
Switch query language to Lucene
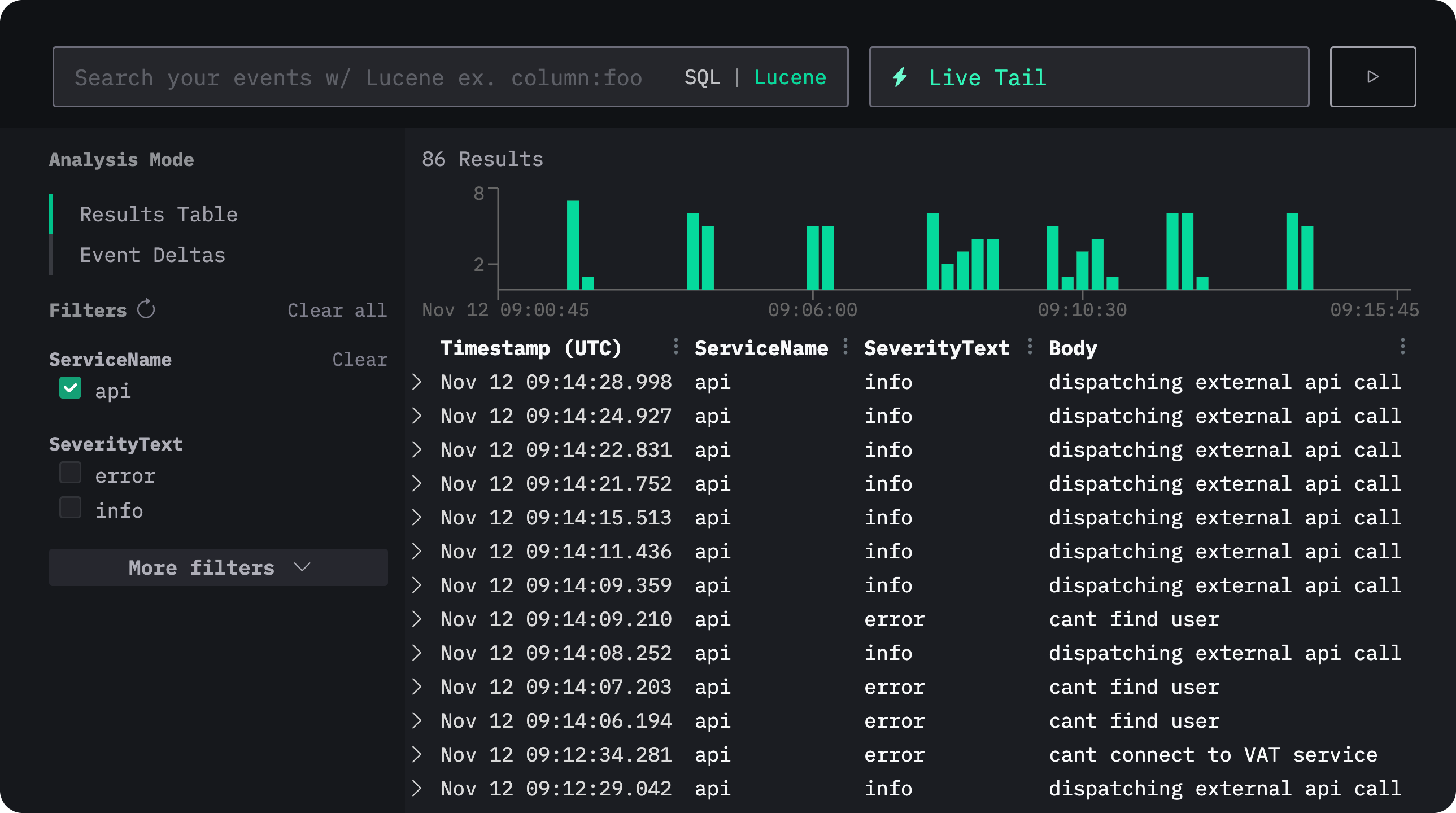coord(790,77)
